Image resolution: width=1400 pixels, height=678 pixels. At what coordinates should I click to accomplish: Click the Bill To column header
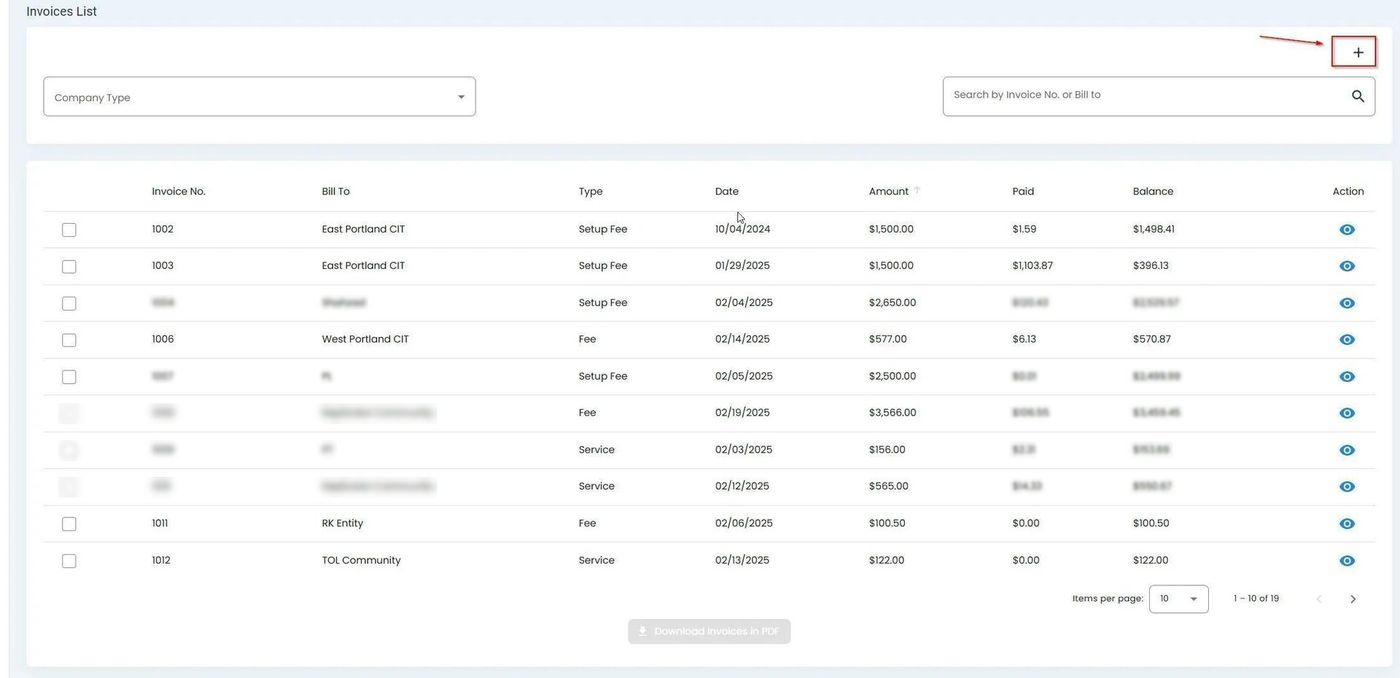tap(335, 191)
